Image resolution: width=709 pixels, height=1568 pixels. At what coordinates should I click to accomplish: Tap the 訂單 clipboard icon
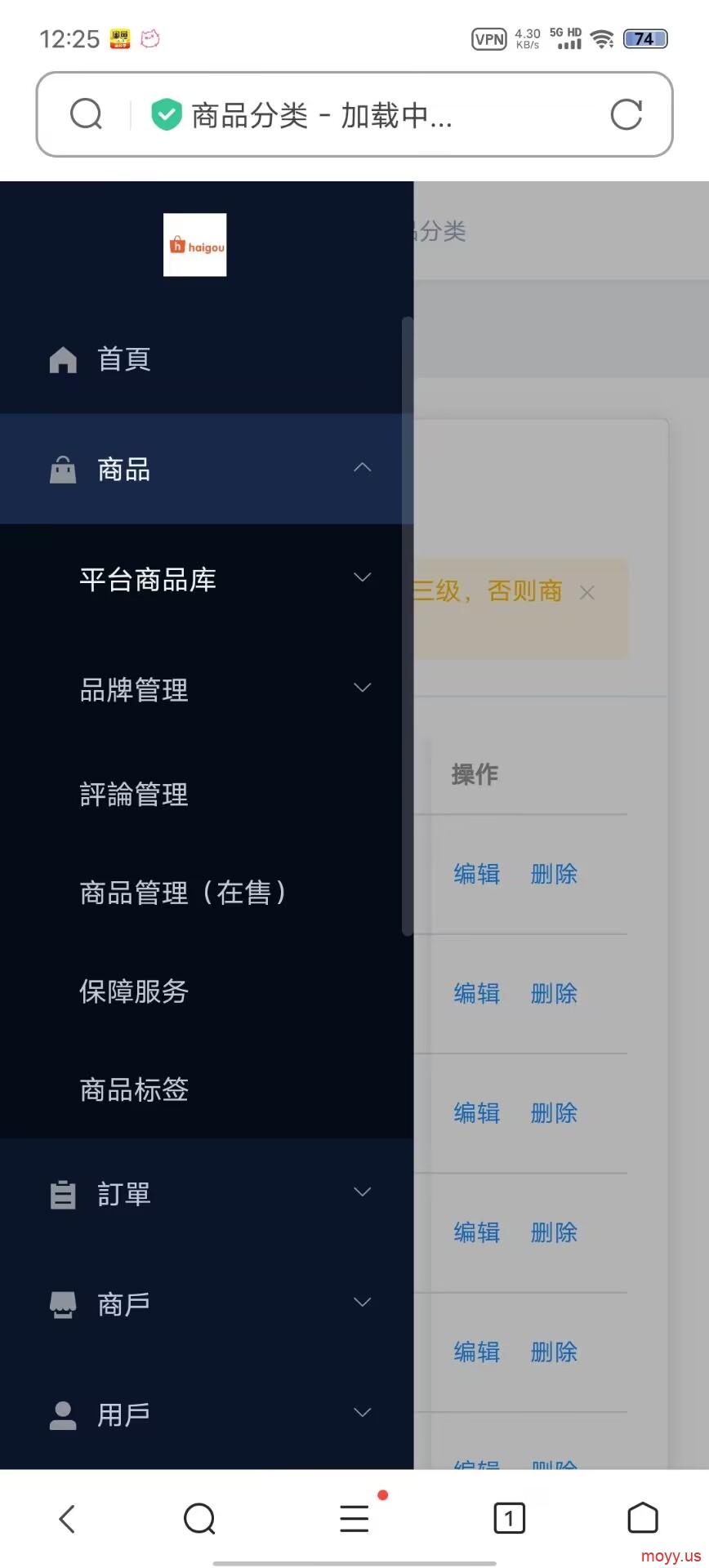[63, 1194]
